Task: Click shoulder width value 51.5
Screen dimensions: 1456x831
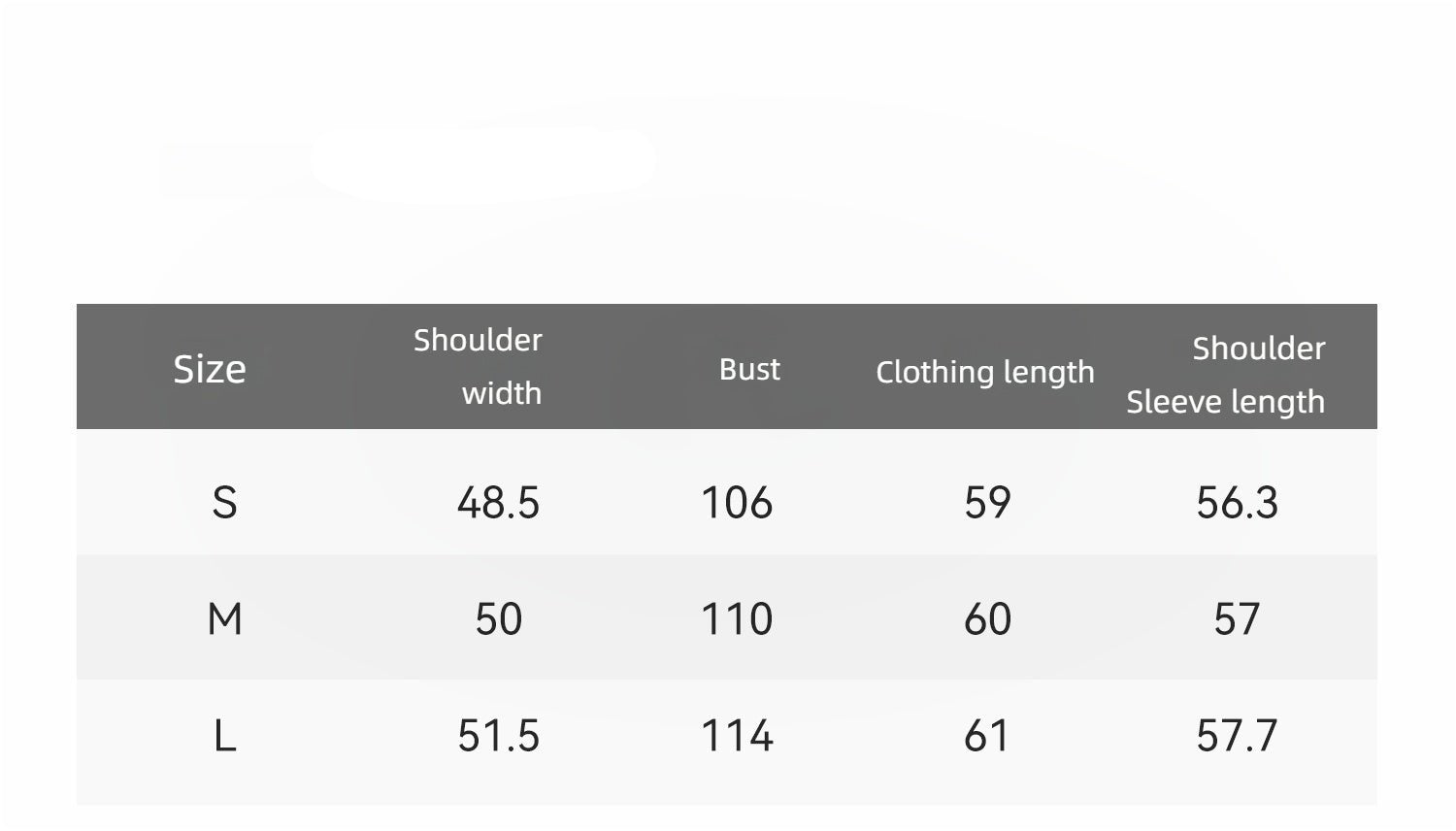Action: point(498,736)
